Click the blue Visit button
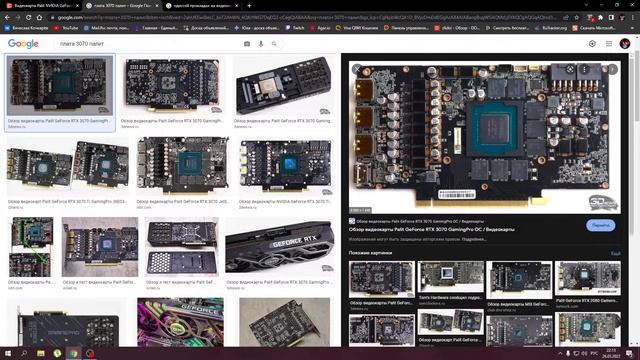Image resolution: width=640 pixels, height=360 pixels. click(x=600, y=225)
